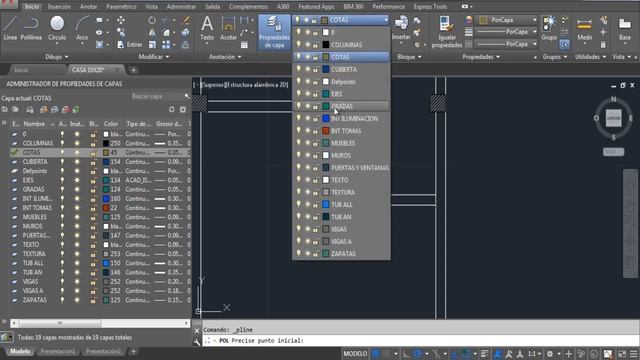This screenshot has width=640, height=360.
Task: Click the Buscar capa search field
Action: tap(157, 96)
